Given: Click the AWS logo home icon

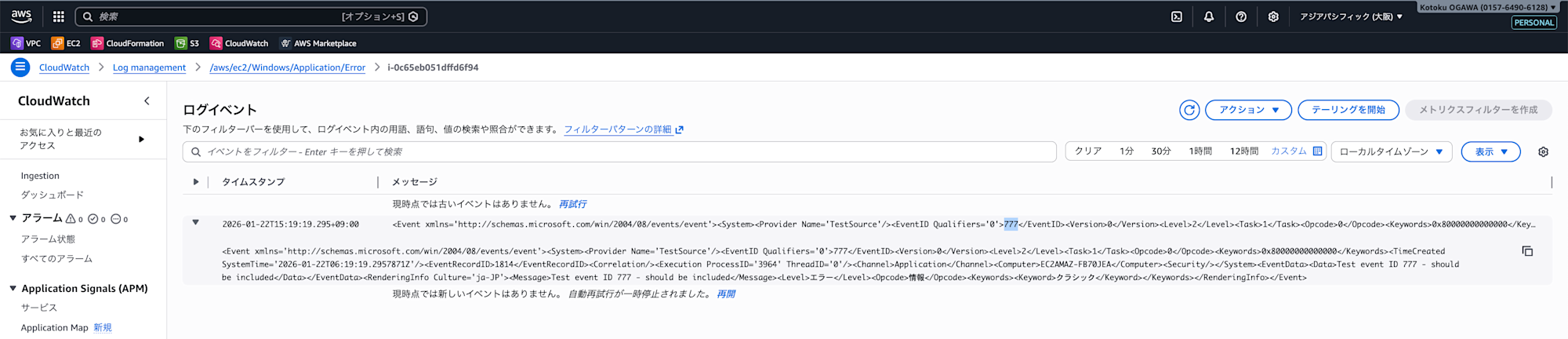Looking at the screenshot, I should pos(21,16).
